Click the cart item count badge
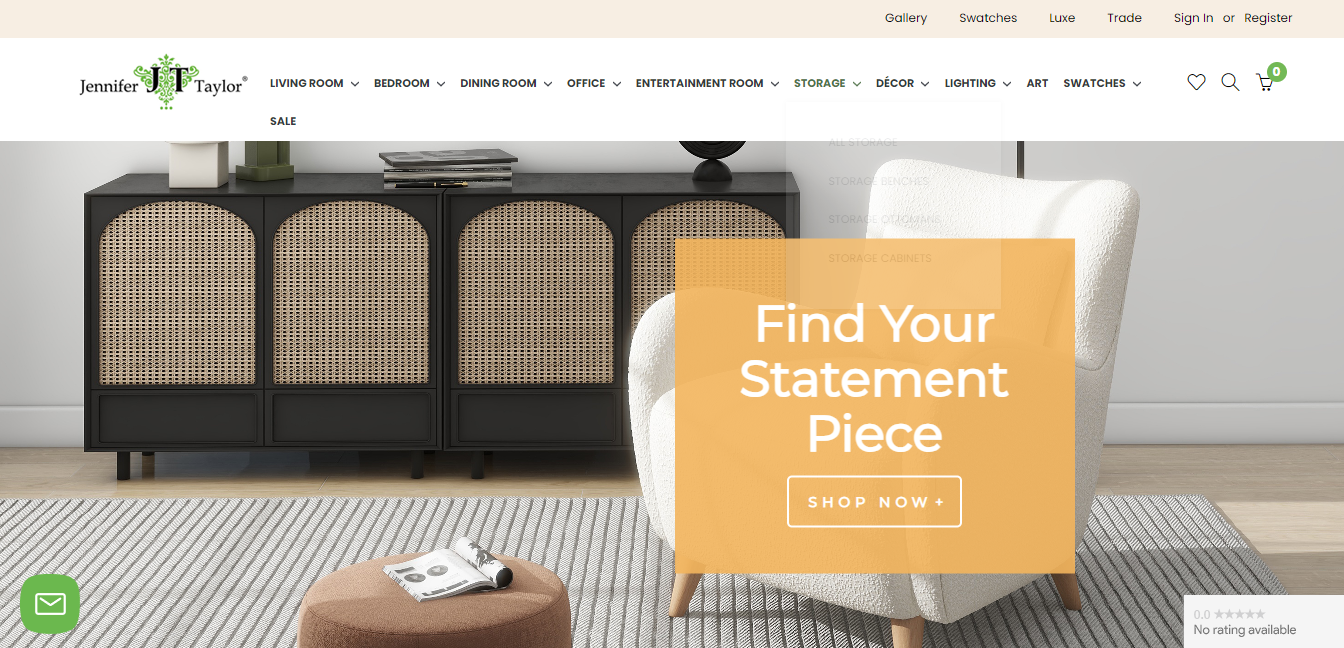Screen dimensions: 1344x648 pos(1276,72)
